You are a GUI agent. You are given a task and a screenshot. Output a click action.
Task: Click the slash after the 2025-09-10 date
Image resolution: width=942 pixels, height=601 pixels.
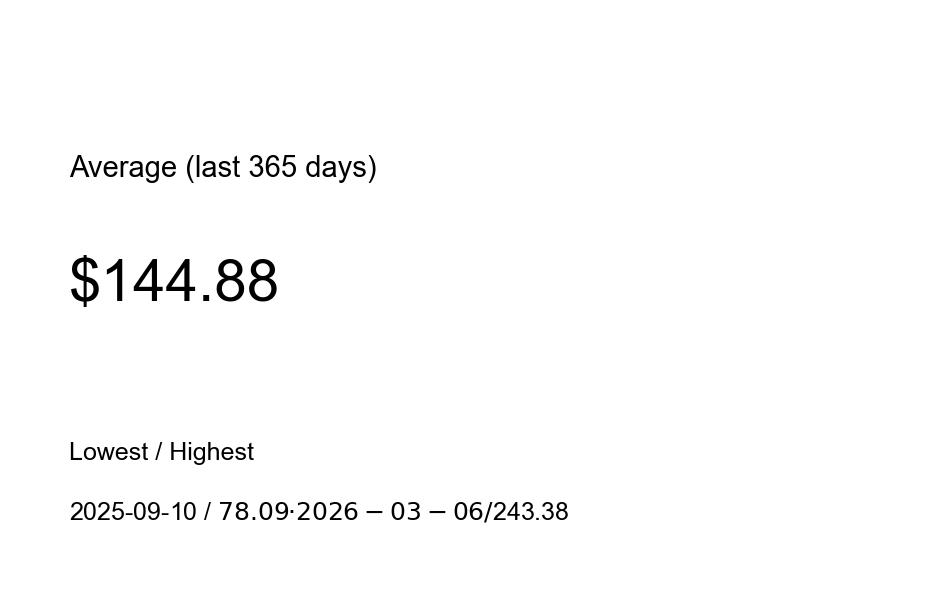click(x=207, y=512)
